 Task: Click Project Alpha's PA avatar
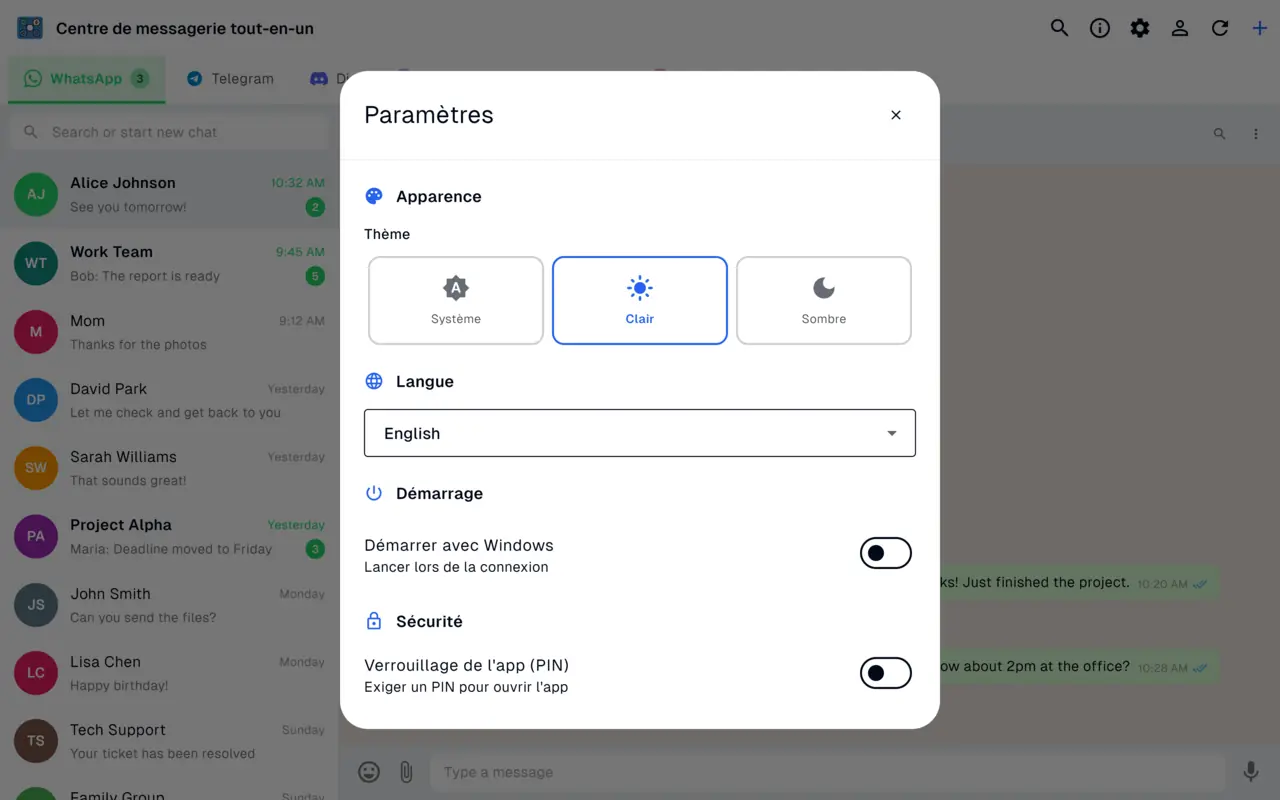point(36,536)
